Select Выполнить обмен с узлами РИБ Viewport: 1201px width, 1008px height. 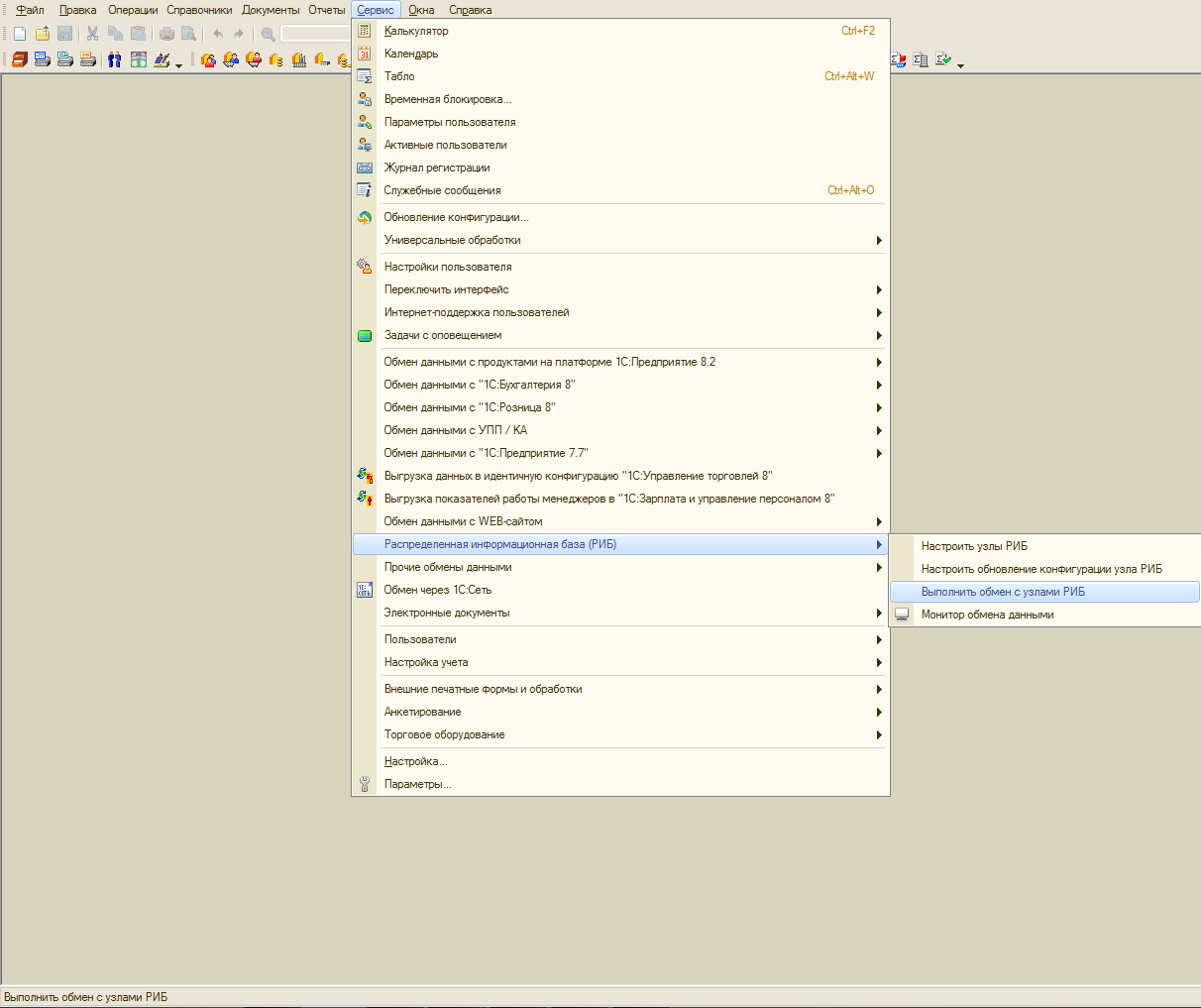tap(1045, 592)
